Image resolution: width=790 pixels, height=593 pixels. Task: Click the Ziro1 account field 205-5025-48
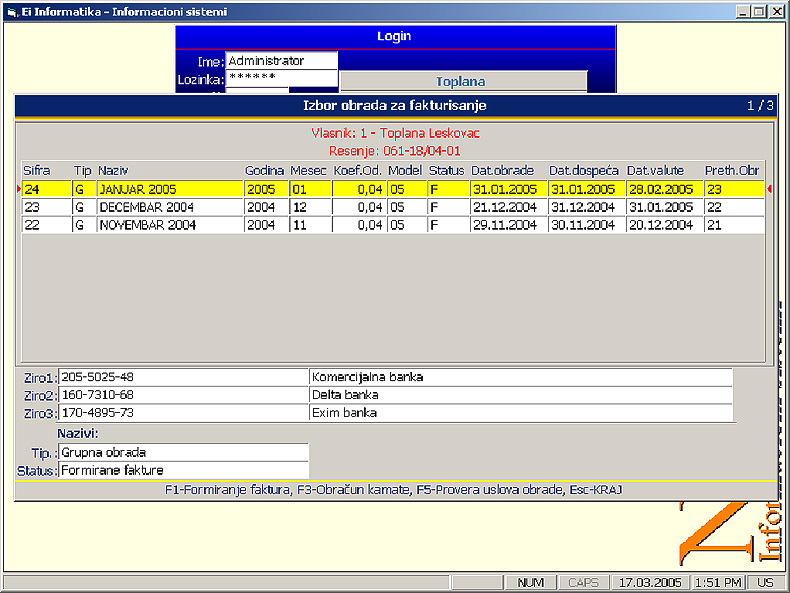click(x=183, y=377)
